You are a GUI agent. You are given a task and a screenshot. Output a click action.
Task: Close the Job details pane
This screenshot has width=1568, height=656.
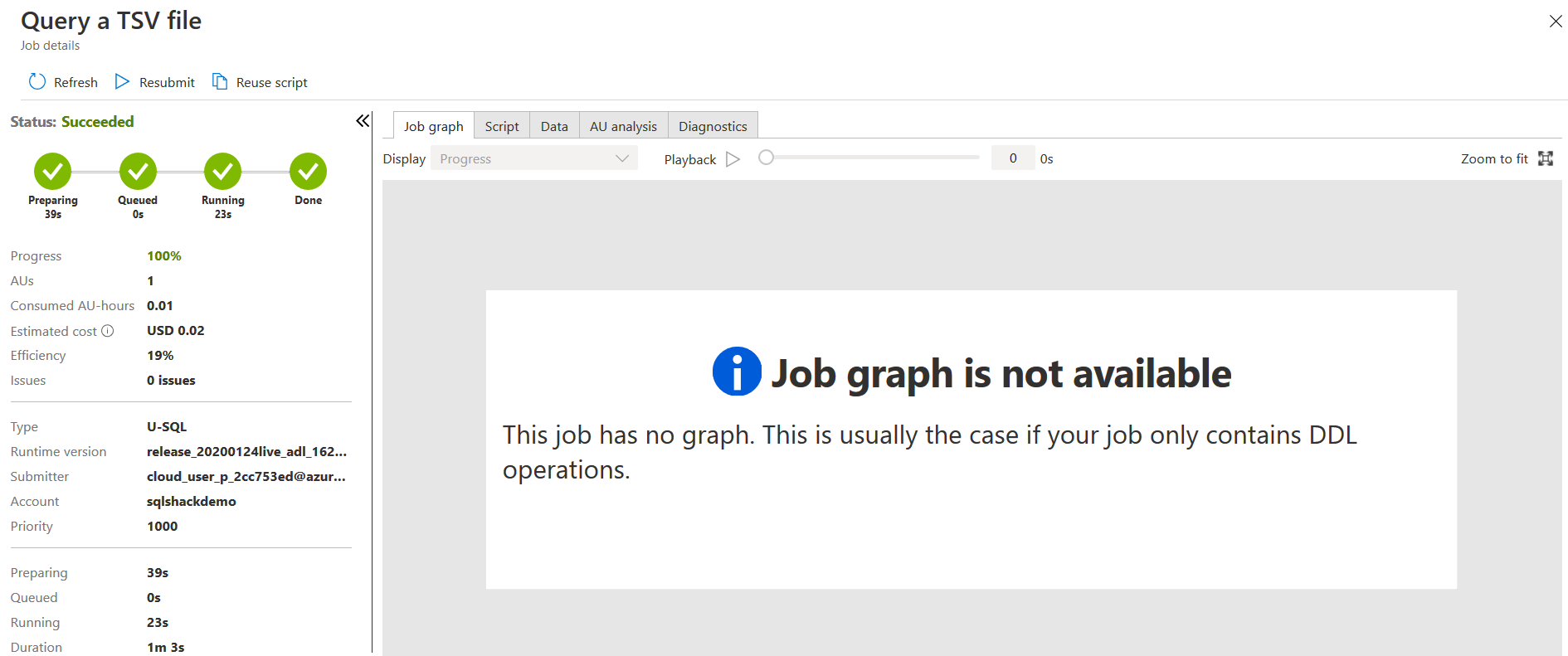(1556, 22)
